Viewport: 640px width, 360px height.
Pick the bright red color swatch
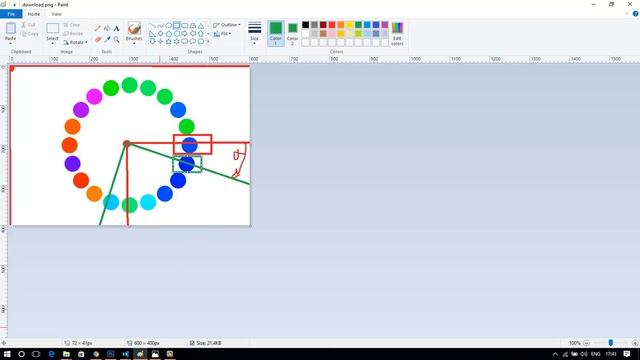[x=332, y=25]
